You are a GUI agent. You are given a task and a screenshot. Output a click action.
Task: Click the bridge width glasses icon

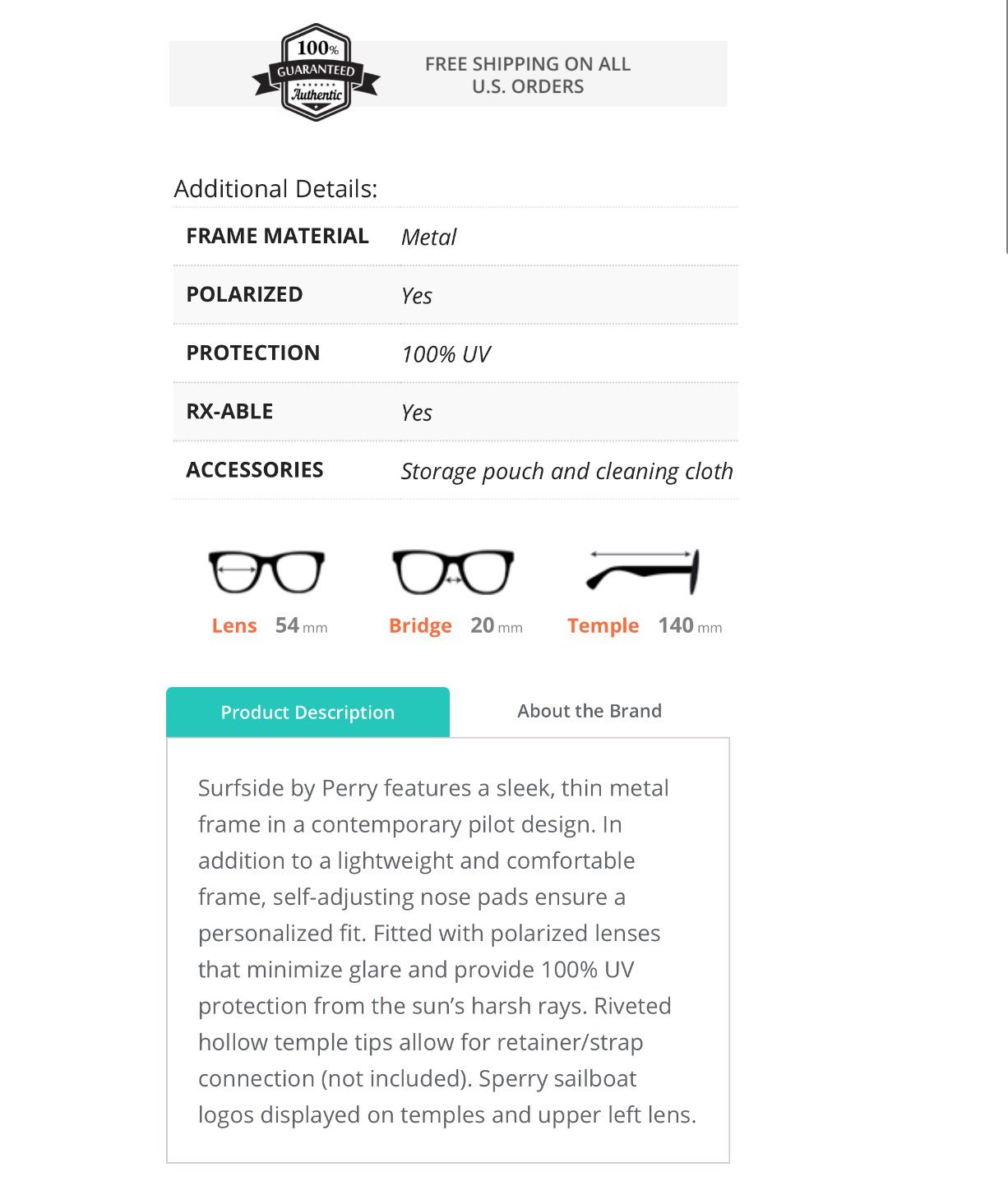pyautogui.click(x=453, y=571)
